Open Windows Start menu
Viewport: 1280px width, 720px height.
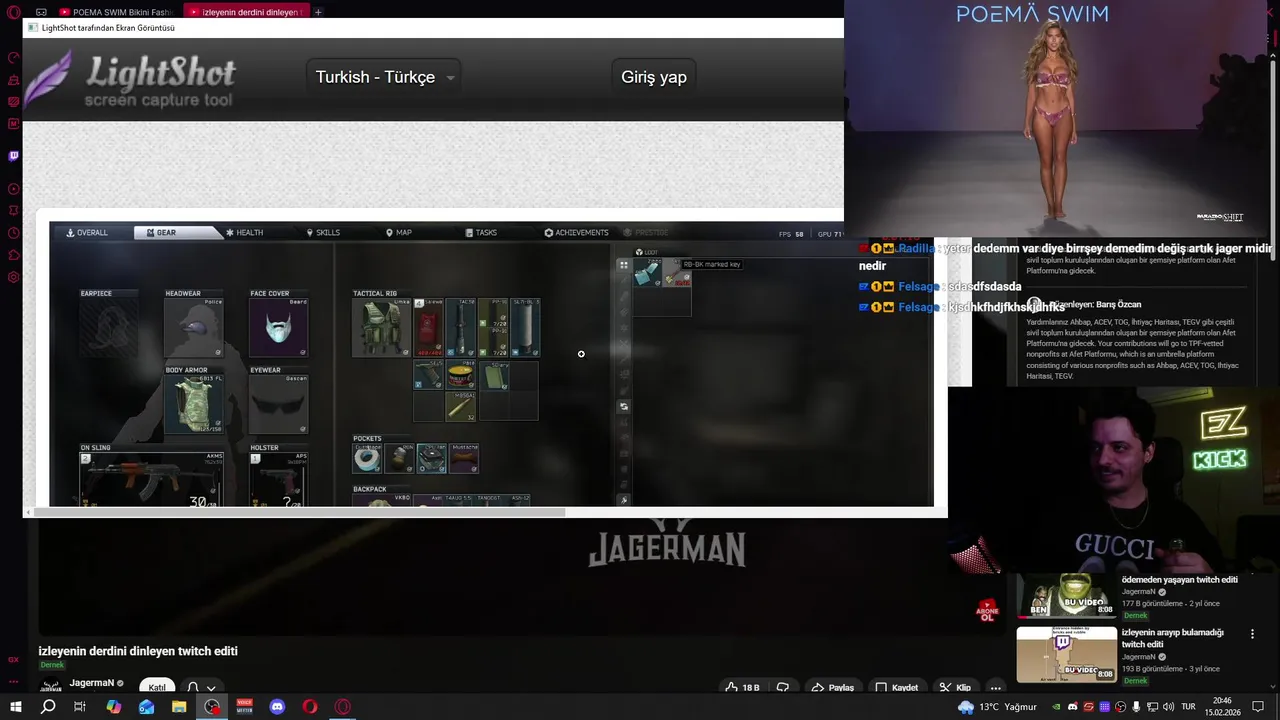click(x=15, y=706)
